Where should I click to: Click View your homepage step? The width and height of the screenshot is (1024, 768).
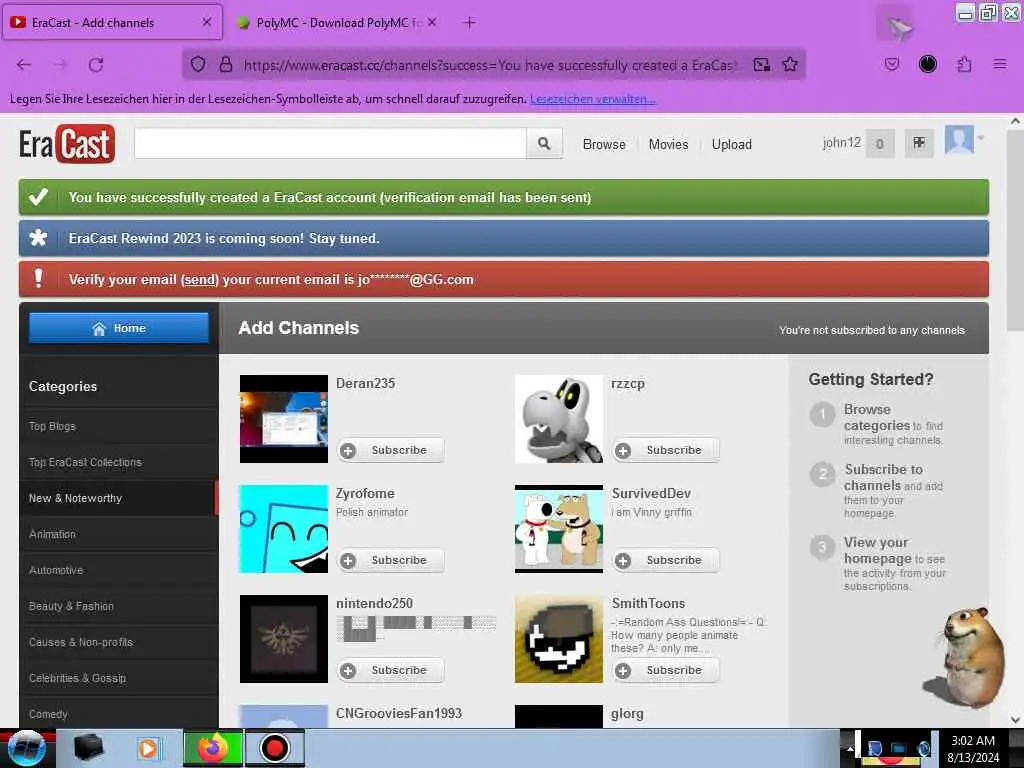point(878,551)
